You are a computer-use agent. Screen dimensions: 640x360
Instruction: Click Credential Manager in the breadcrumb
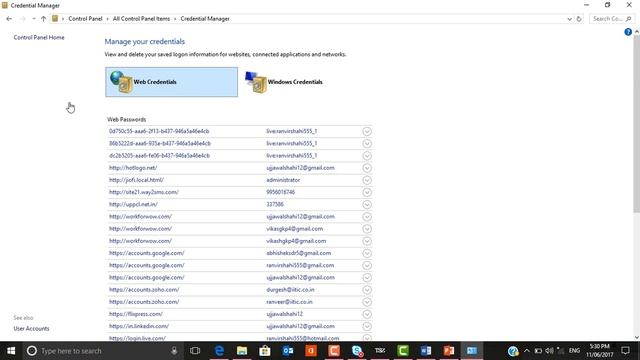tap(205, 19)
